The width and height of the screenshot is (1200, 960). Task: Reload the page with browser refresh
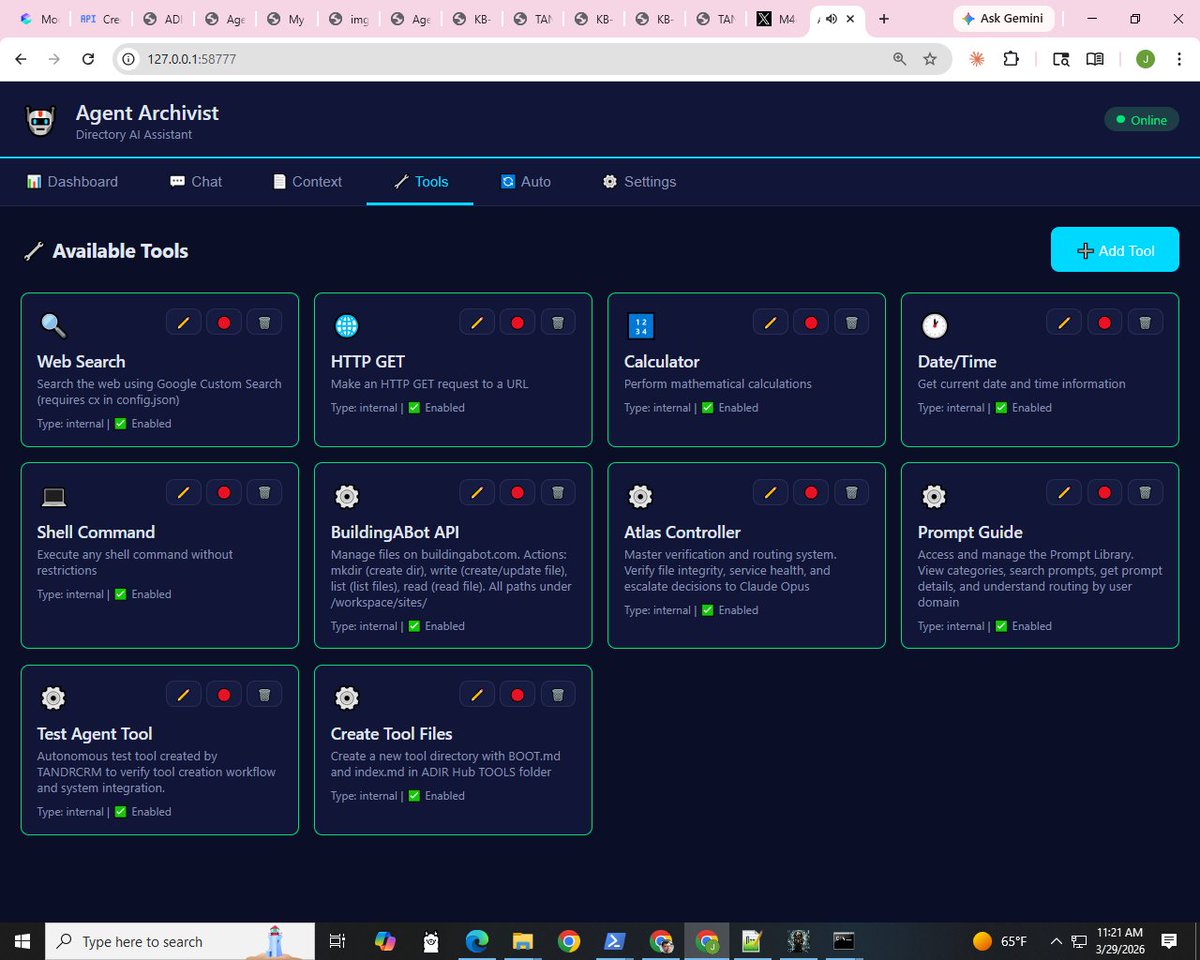click(x=88, y=59)
